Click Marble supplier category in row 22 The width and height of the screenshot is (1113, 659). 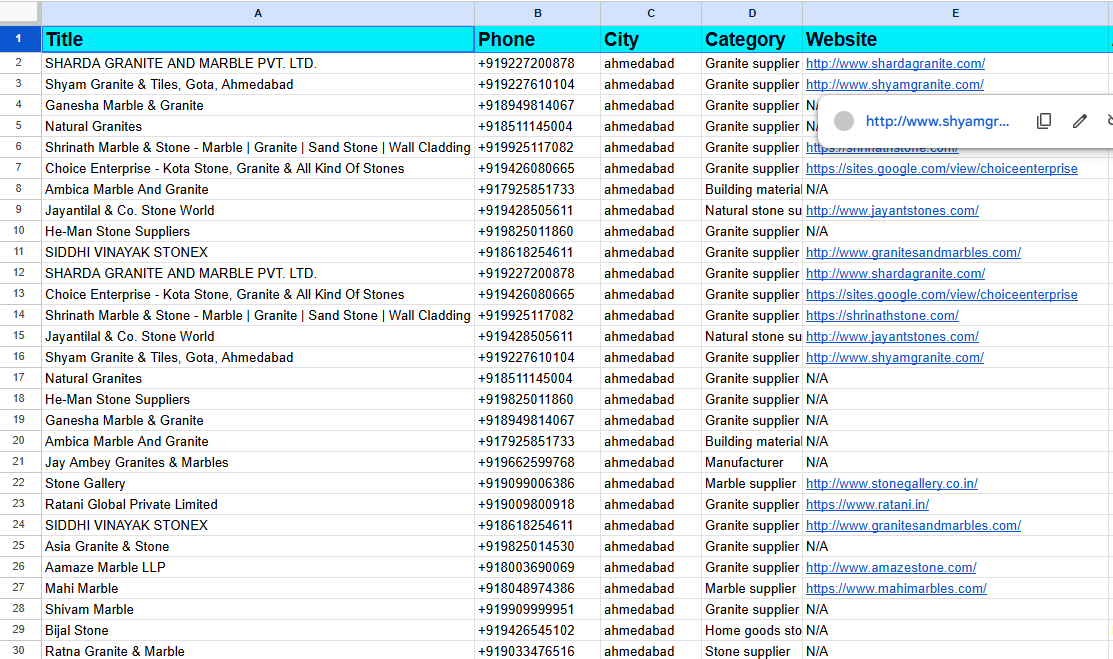(x=750, y=484)
